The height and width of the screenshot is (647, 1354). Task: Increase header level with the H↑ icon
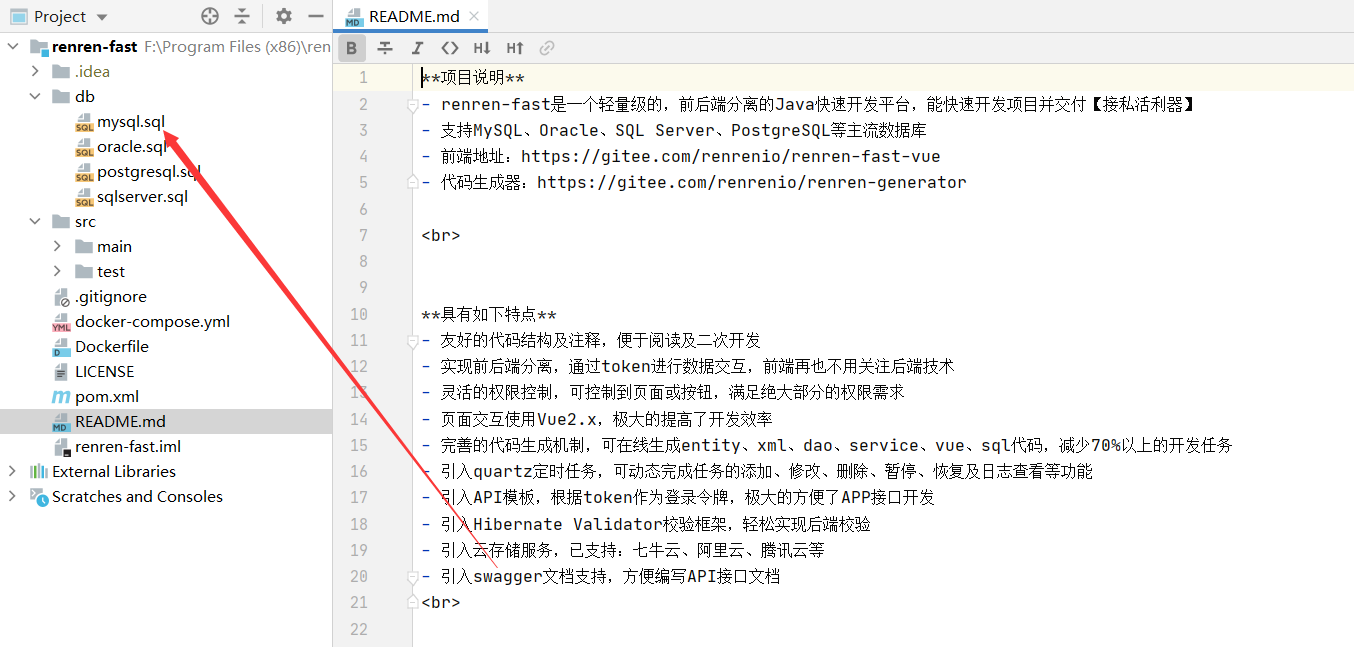coord(515,48)
